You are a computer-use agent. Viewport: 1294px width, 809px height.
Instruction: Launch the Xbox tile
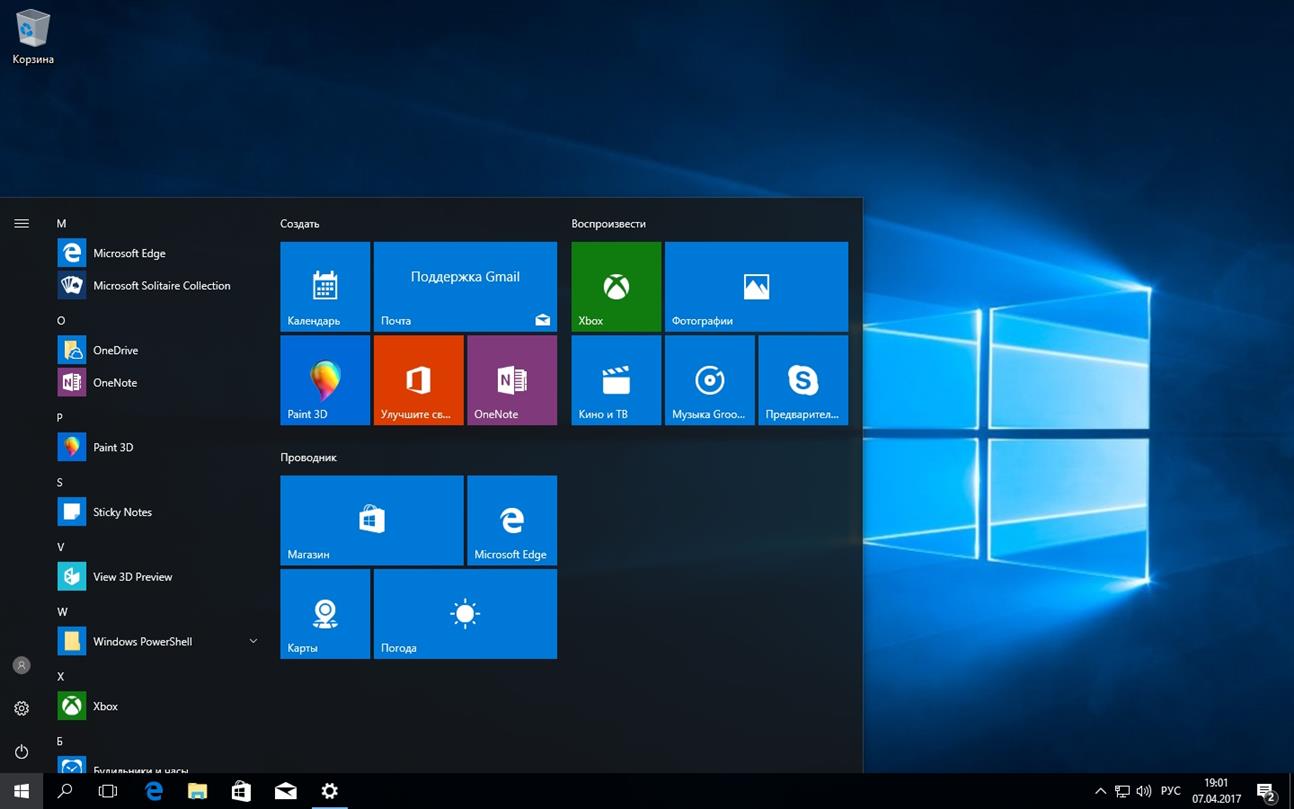coord(615,286)
